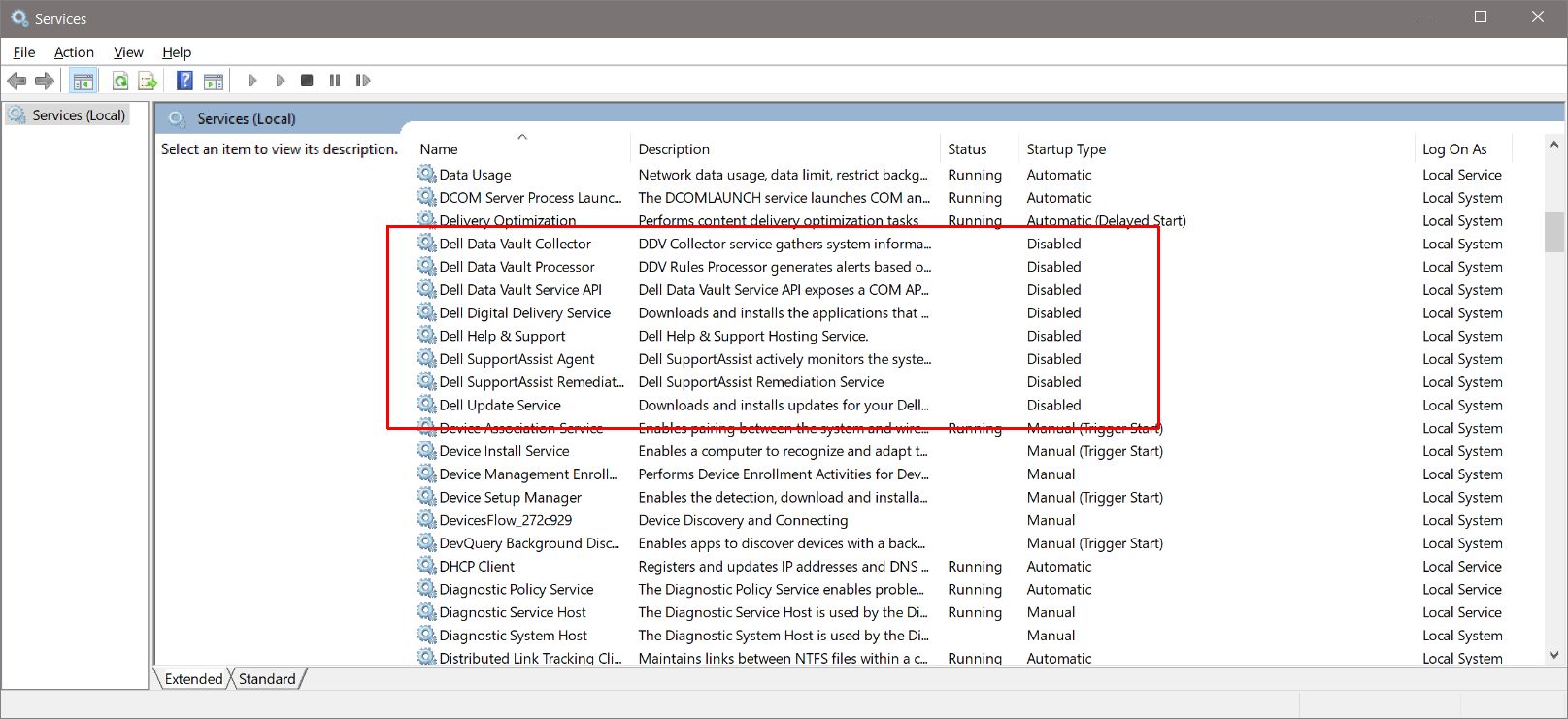The width and height of the screenshot is (1568, 719).
Task: Click Disabled startup type for Dell Update Service
Action: tap(1054, 405)
